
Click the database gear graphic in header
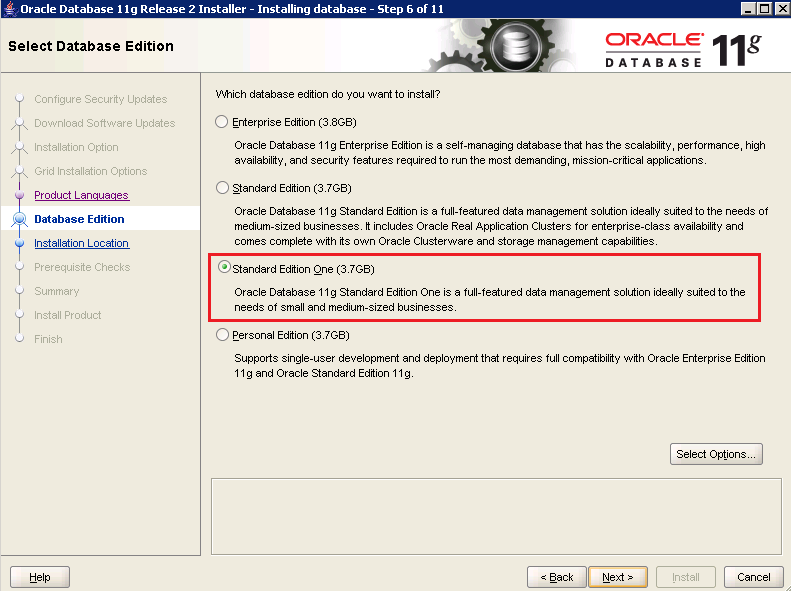point(515,47)
